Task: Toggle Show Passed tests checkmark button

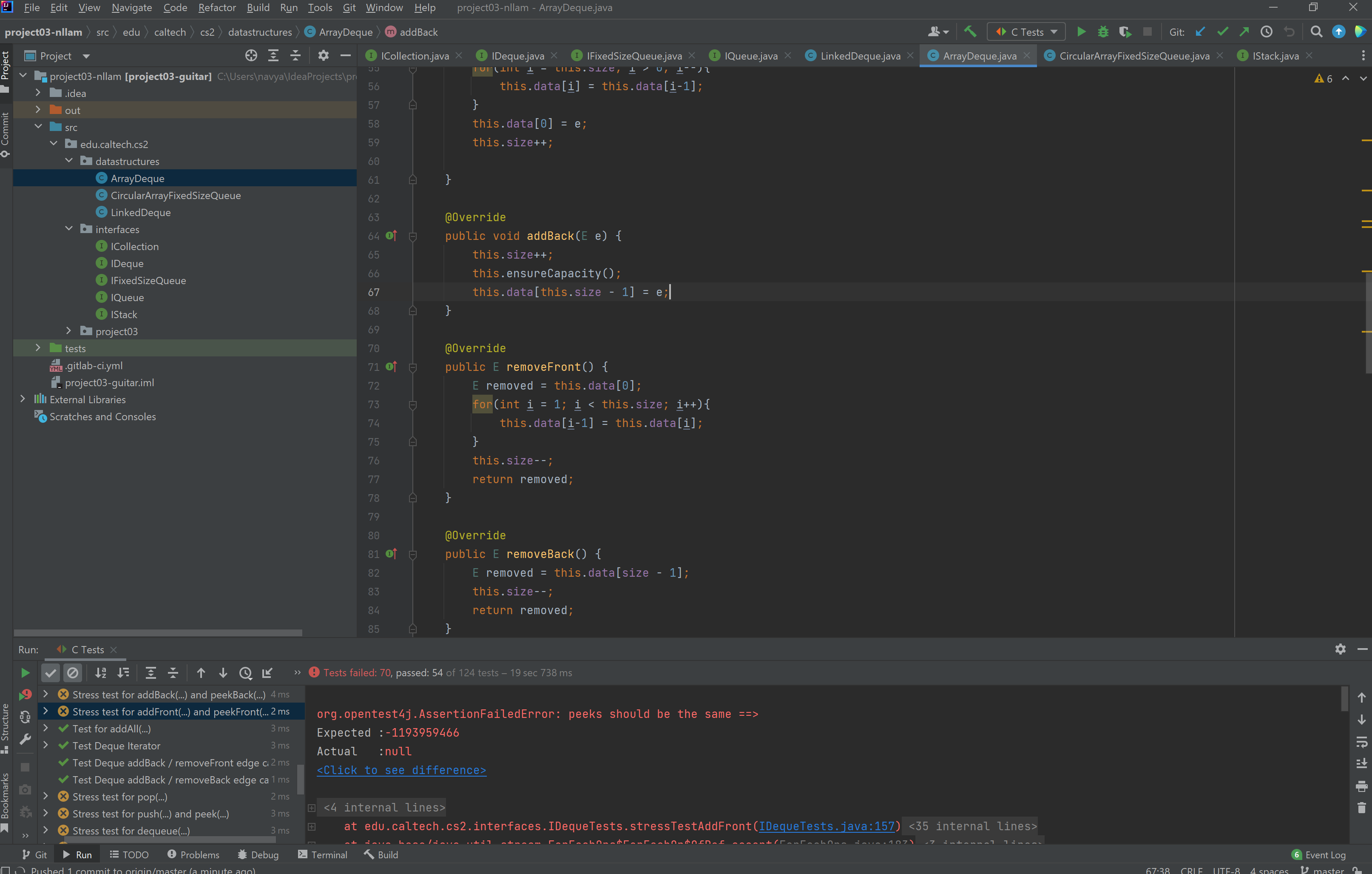Action: point(51,673)
